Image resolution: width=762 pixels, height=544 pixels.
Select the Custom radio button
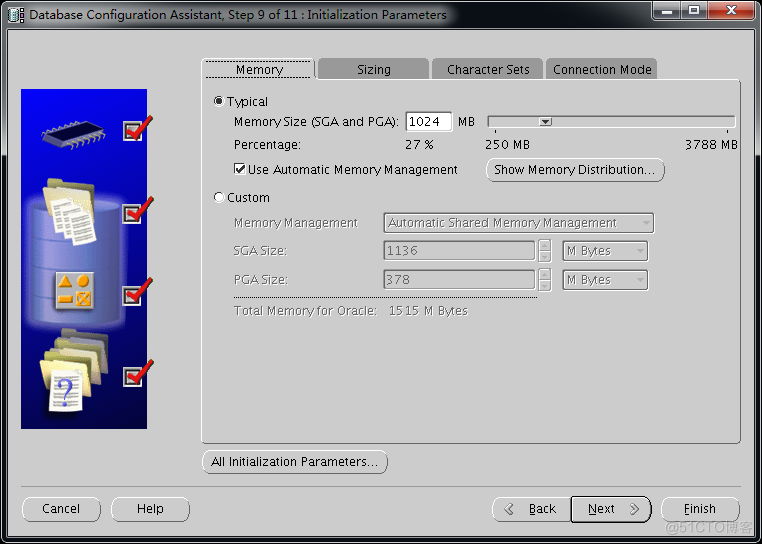pos(219,197)
